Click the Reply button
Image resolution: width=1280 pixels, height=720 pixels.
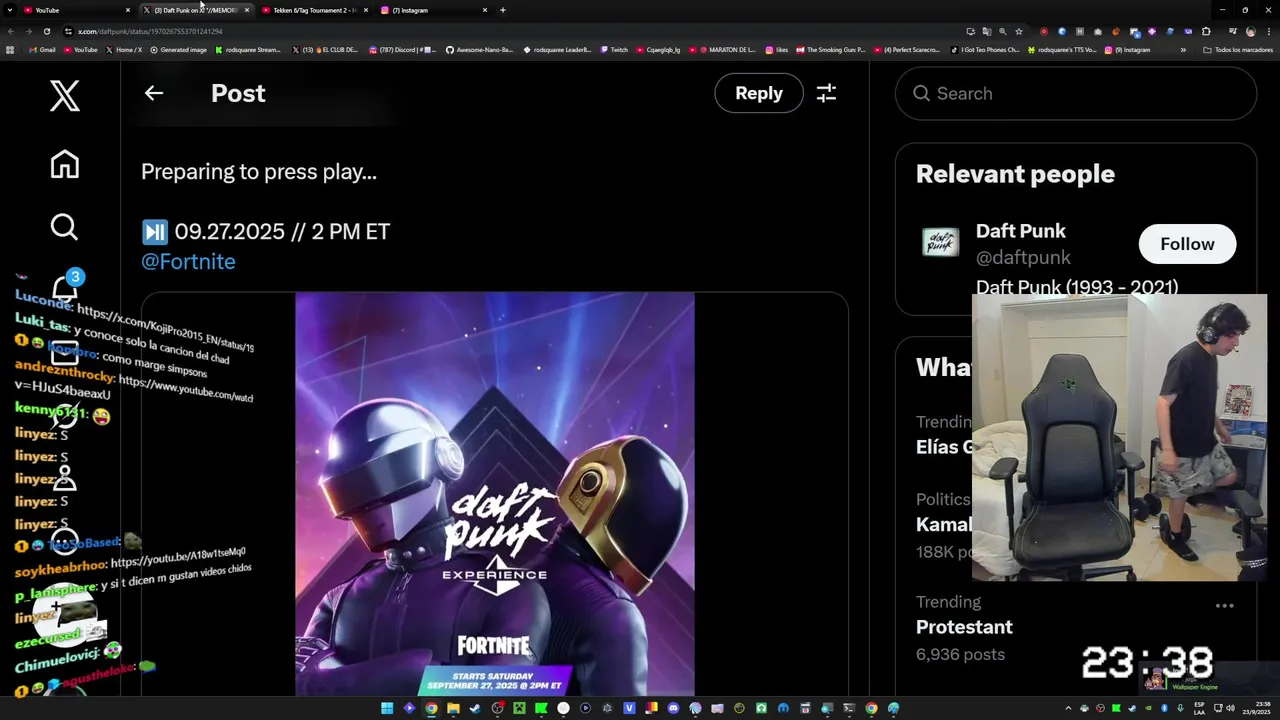click(759, 93)
